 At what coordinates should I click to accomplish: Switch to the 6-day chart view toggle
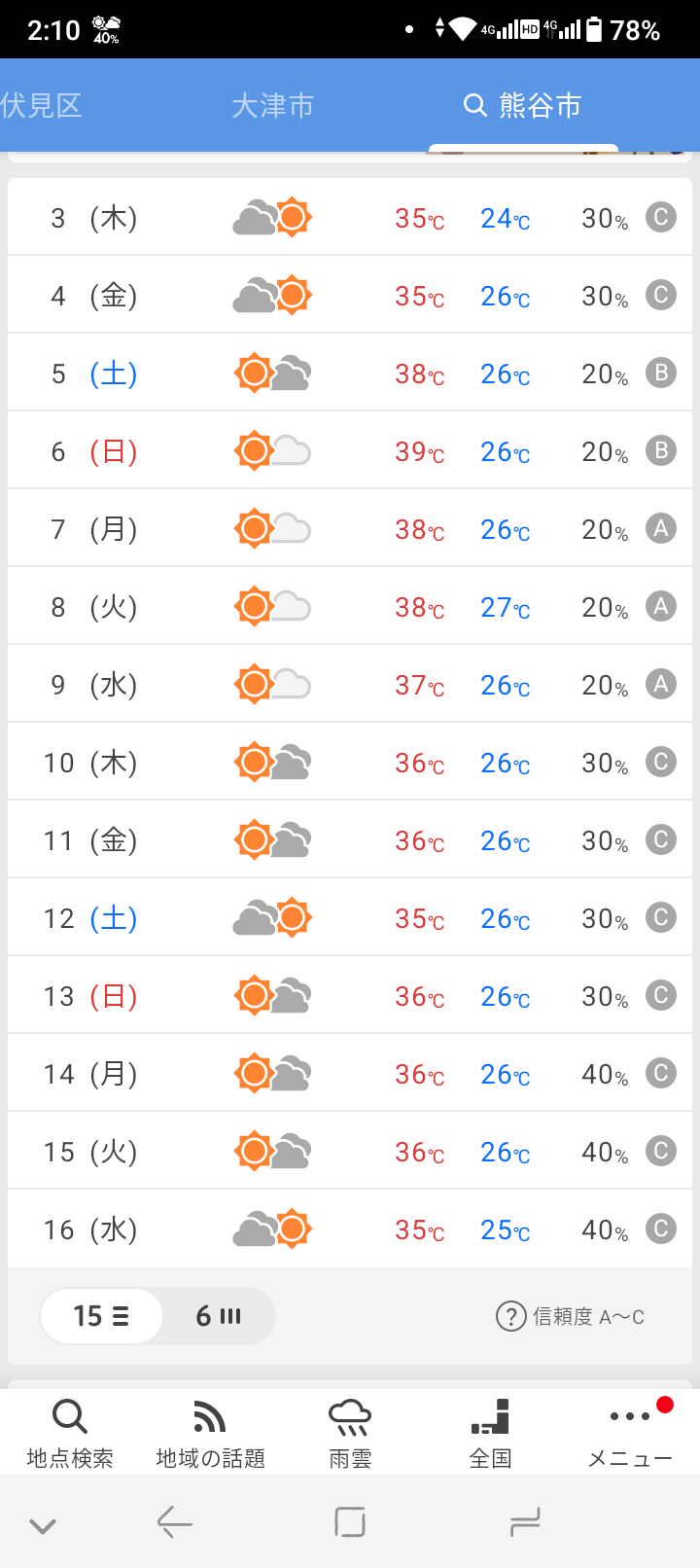click(218, 1316)
